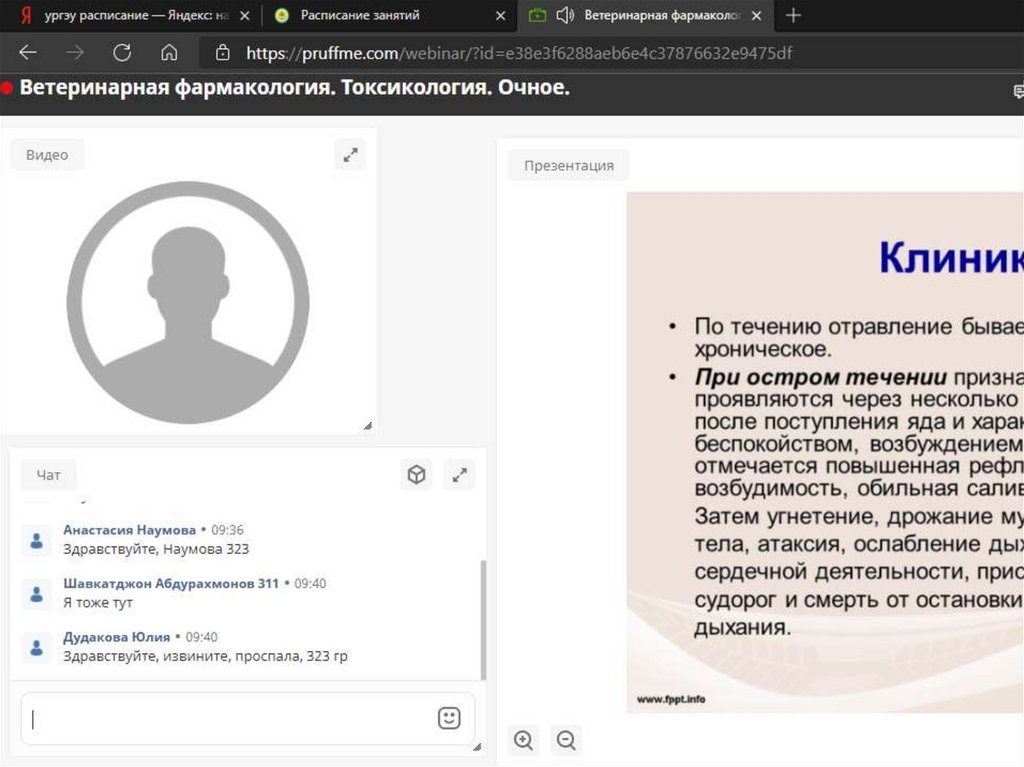Mute audio on the webinar tab
This screenshot has width=1024, height=767.
(x=565, y=15)
